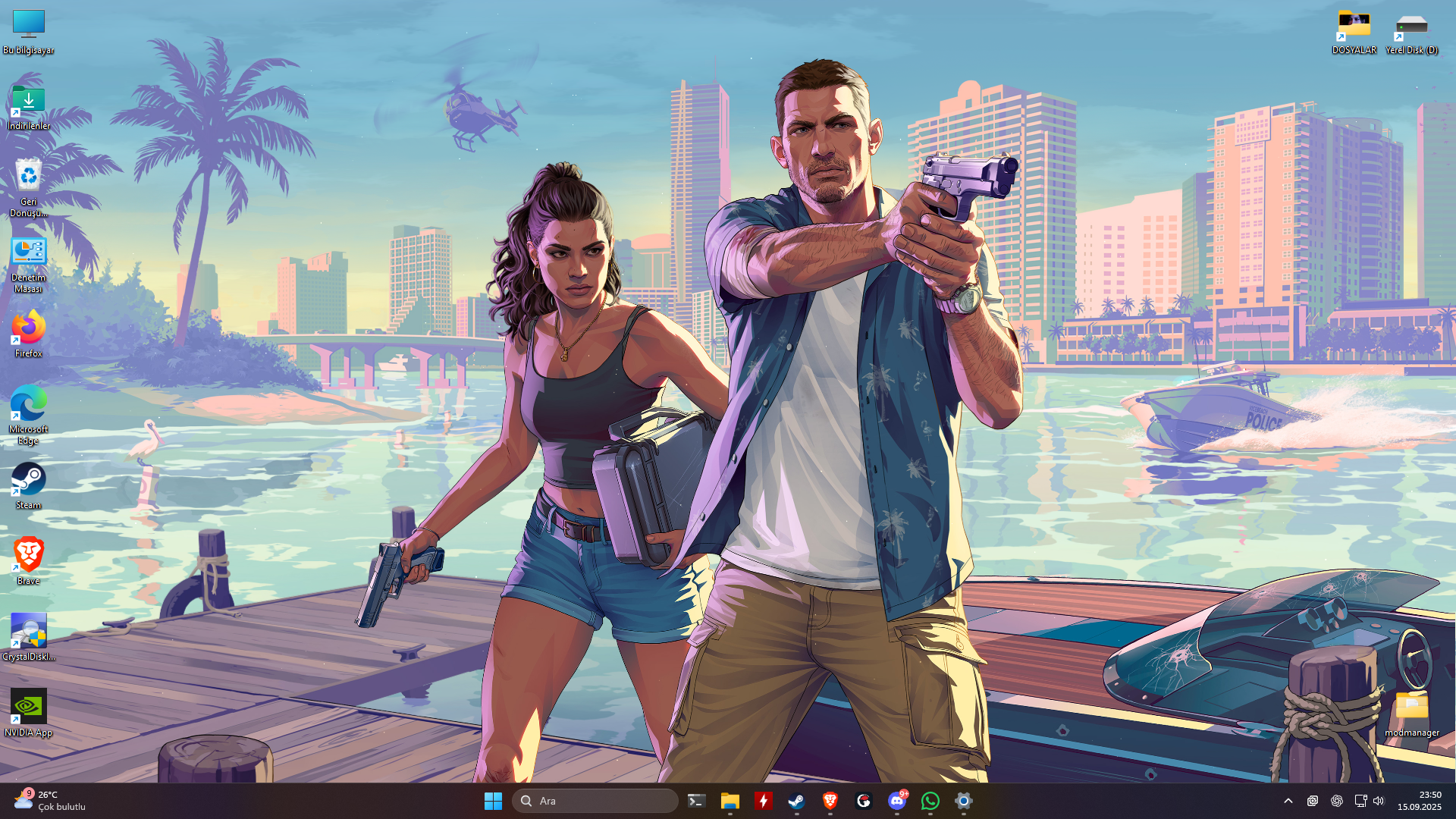The height and width of the screenshot is (819, 1456).
Task: Open File Explorer from the taskbar
Action: [x=730, y=801]
